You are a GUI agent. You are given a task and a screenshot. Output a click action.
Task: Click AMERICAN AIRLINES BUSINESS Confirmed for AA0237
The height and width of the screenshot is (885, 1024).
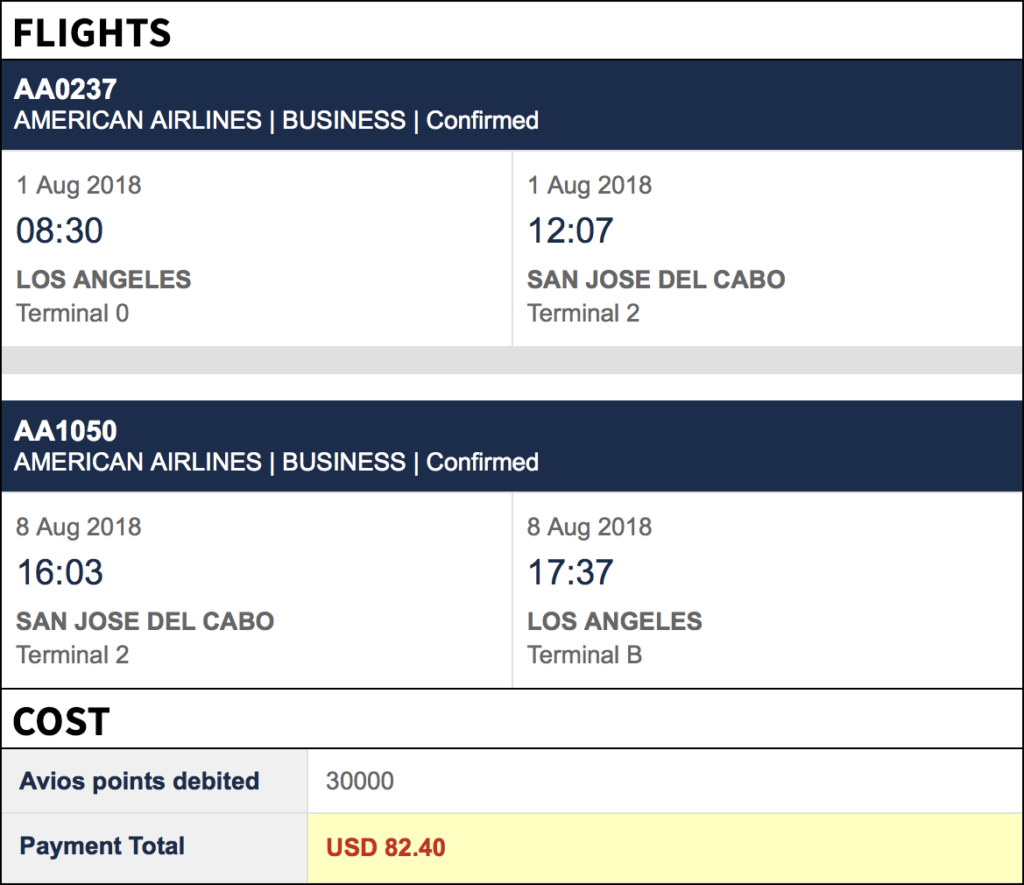click(x=276, y=120)
